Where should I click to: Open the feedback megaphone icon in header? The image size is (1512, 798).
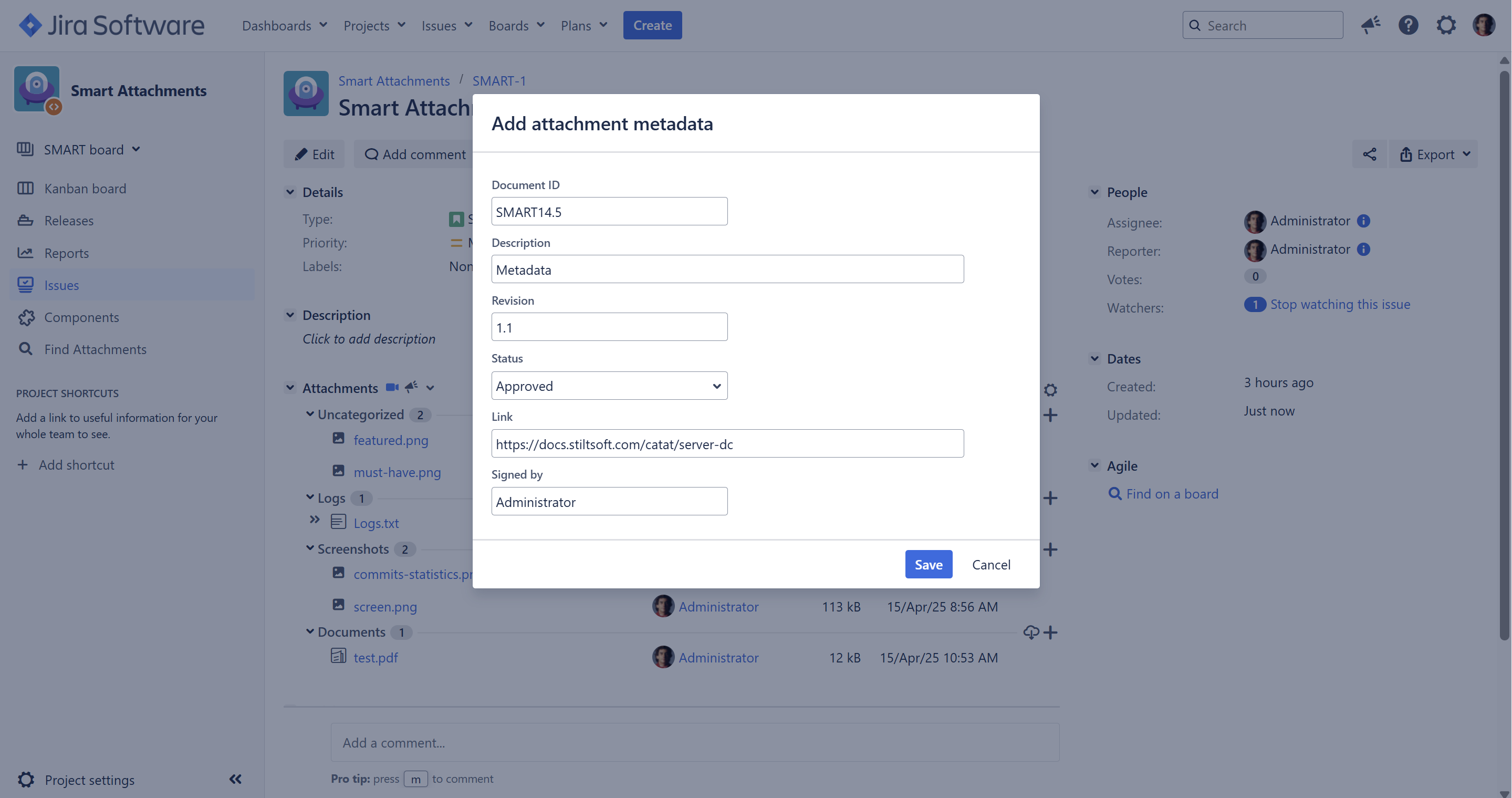pos(1371,25)
